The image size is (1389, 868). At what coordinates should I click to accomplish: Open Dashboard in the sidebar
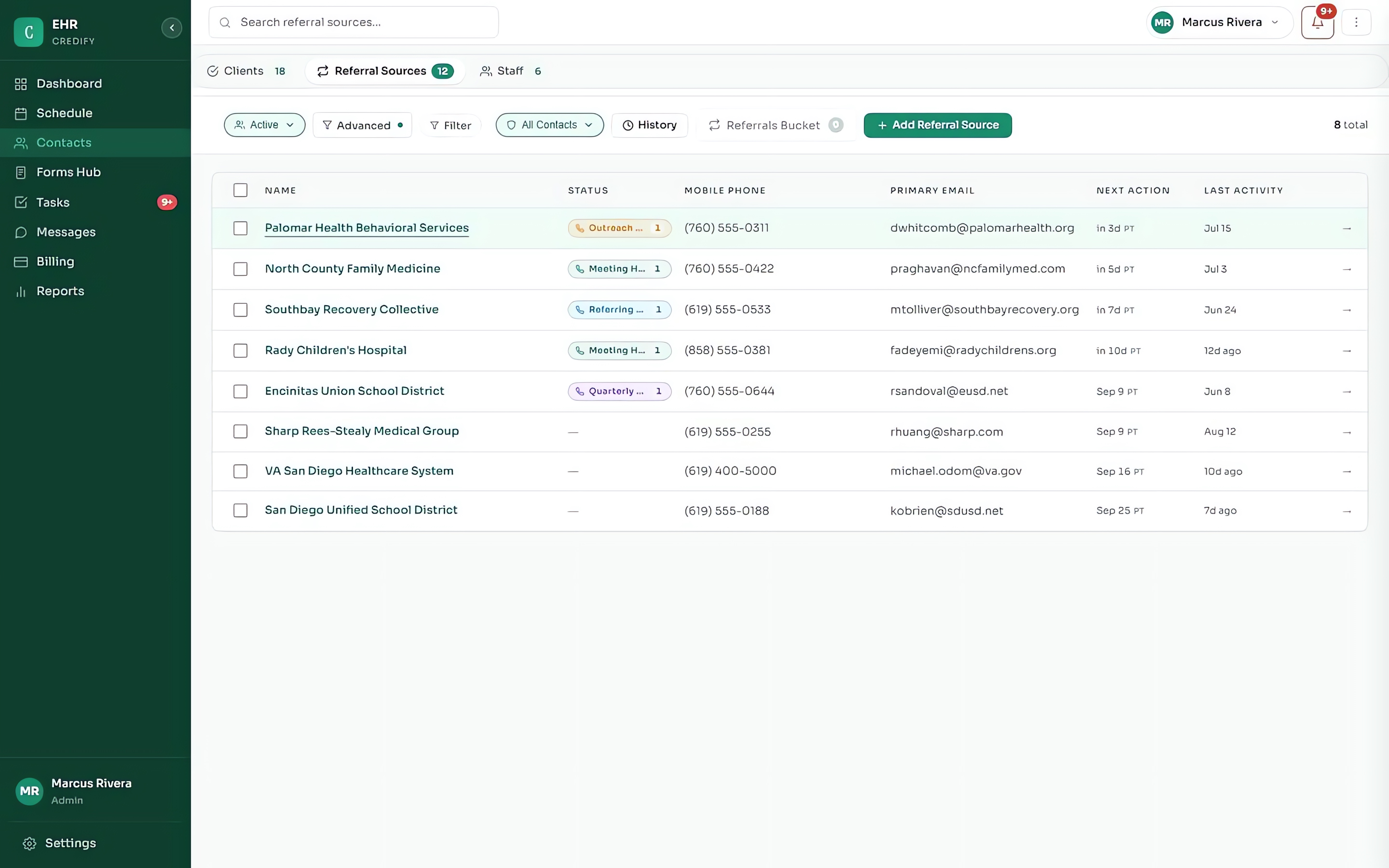point(95,84)
